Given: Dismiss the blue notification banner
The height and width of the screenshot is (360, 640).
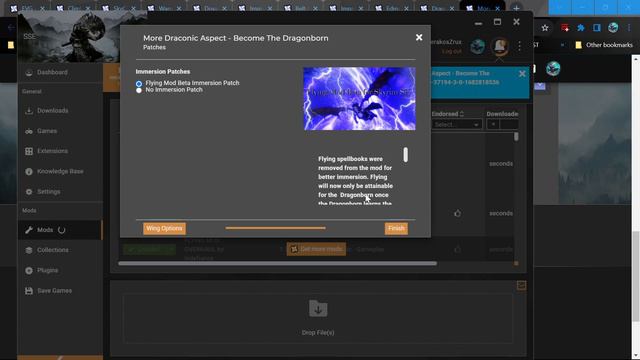Looking at the screenshot, I should click(x=522, y=74).
